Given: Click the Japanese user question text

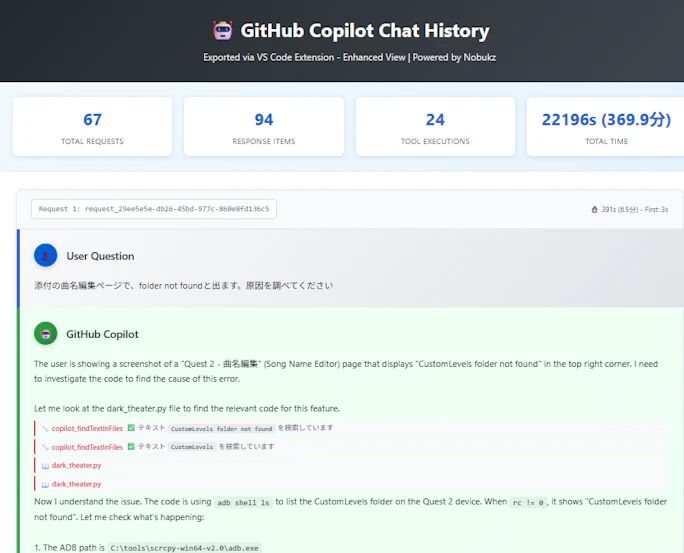Looking at the screenshot, I should [184, 286].
